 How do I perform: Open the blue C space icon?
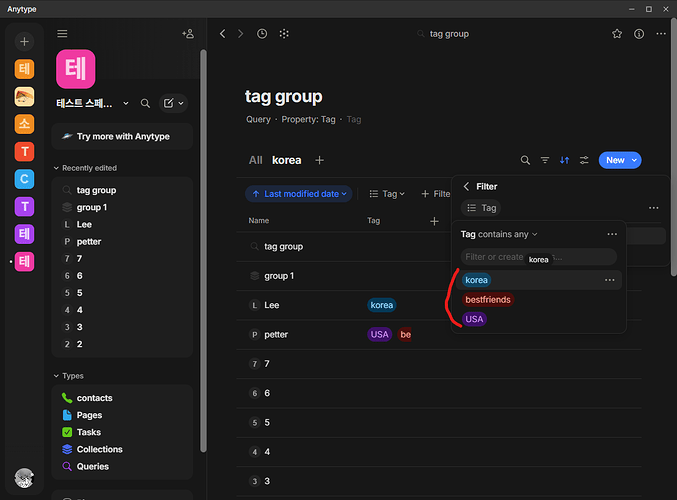pos(25,179)
